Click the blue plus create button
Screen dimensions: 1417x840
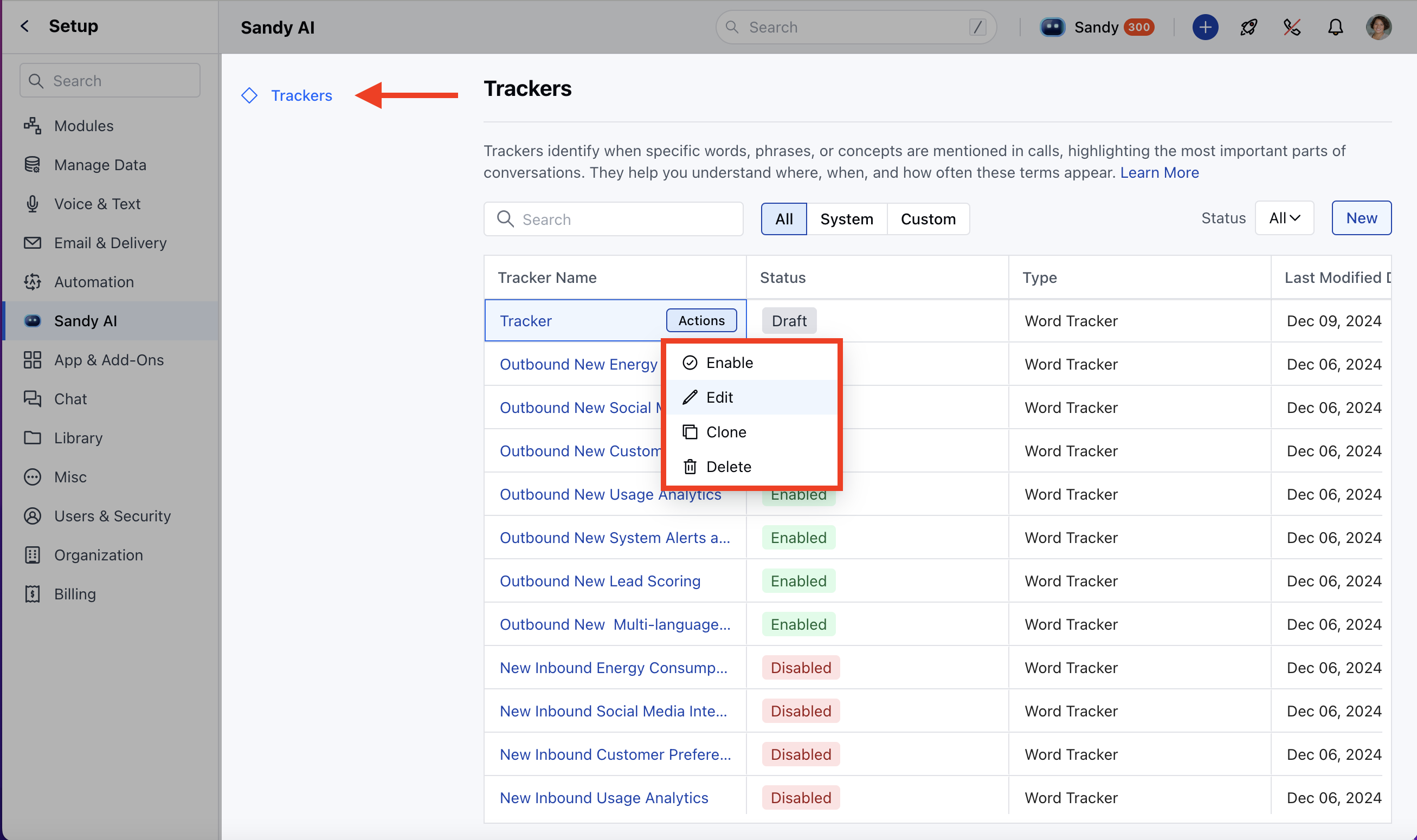(1205, 27)
